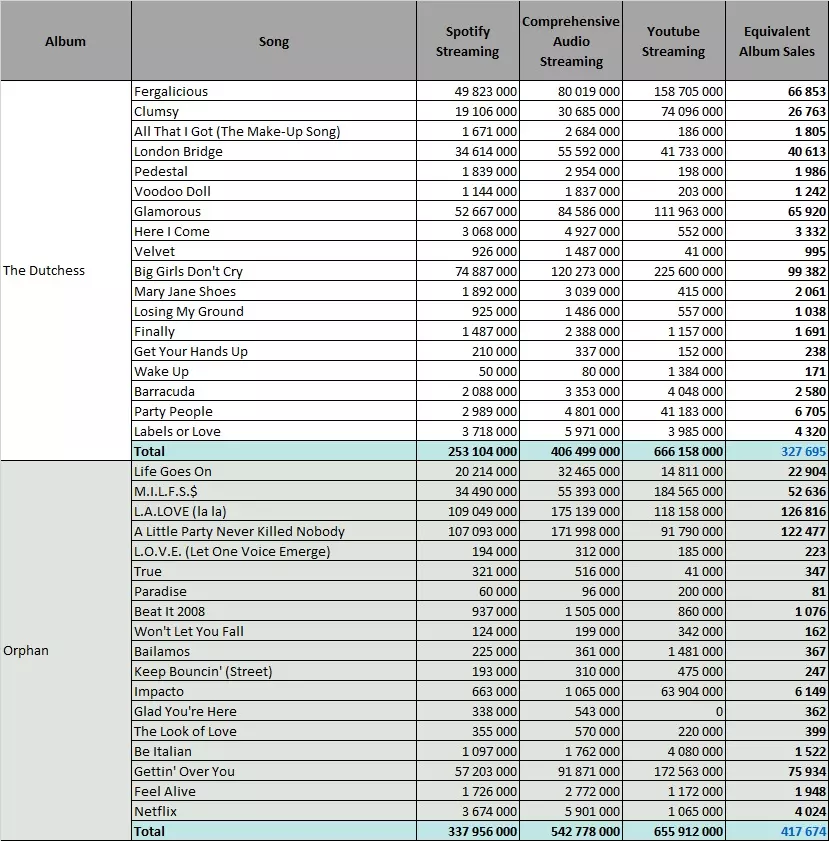
Task: Select Youtube total 655 912 000
Action: click(673, 831)
